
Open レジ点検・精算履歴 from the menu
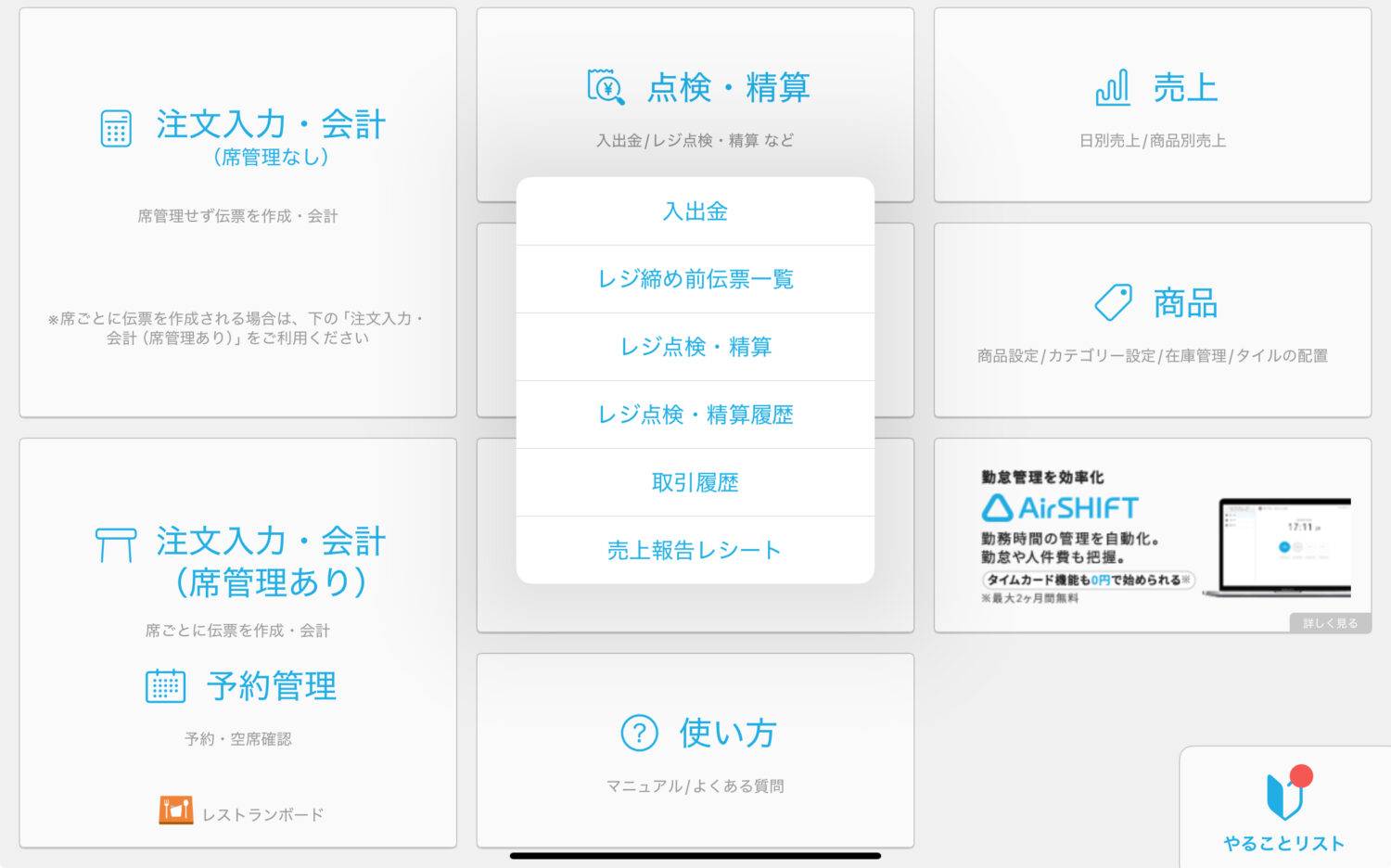pos(695,415)
